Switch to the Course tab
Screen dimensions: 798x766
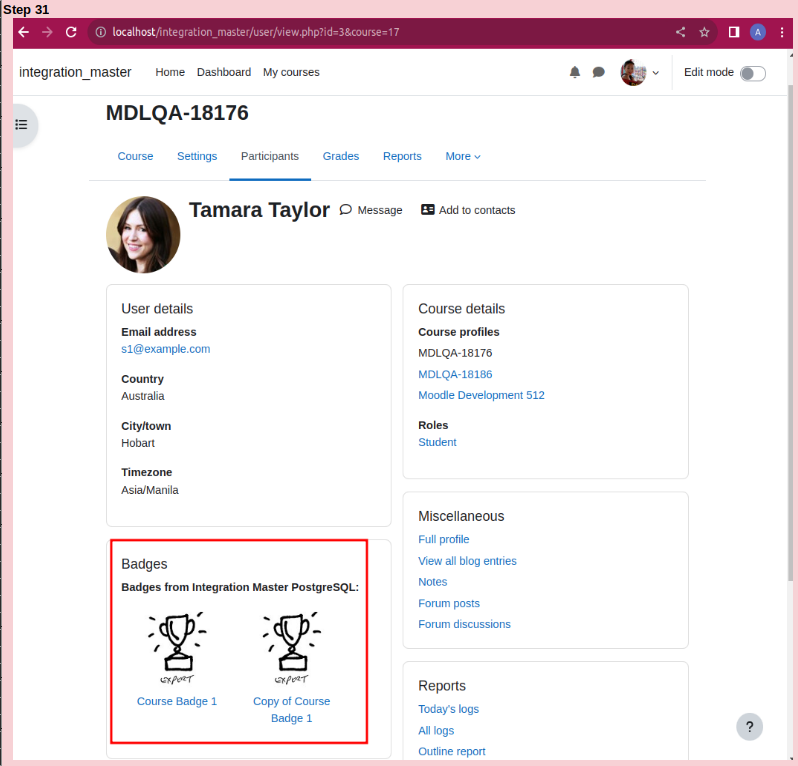[135, 156]
